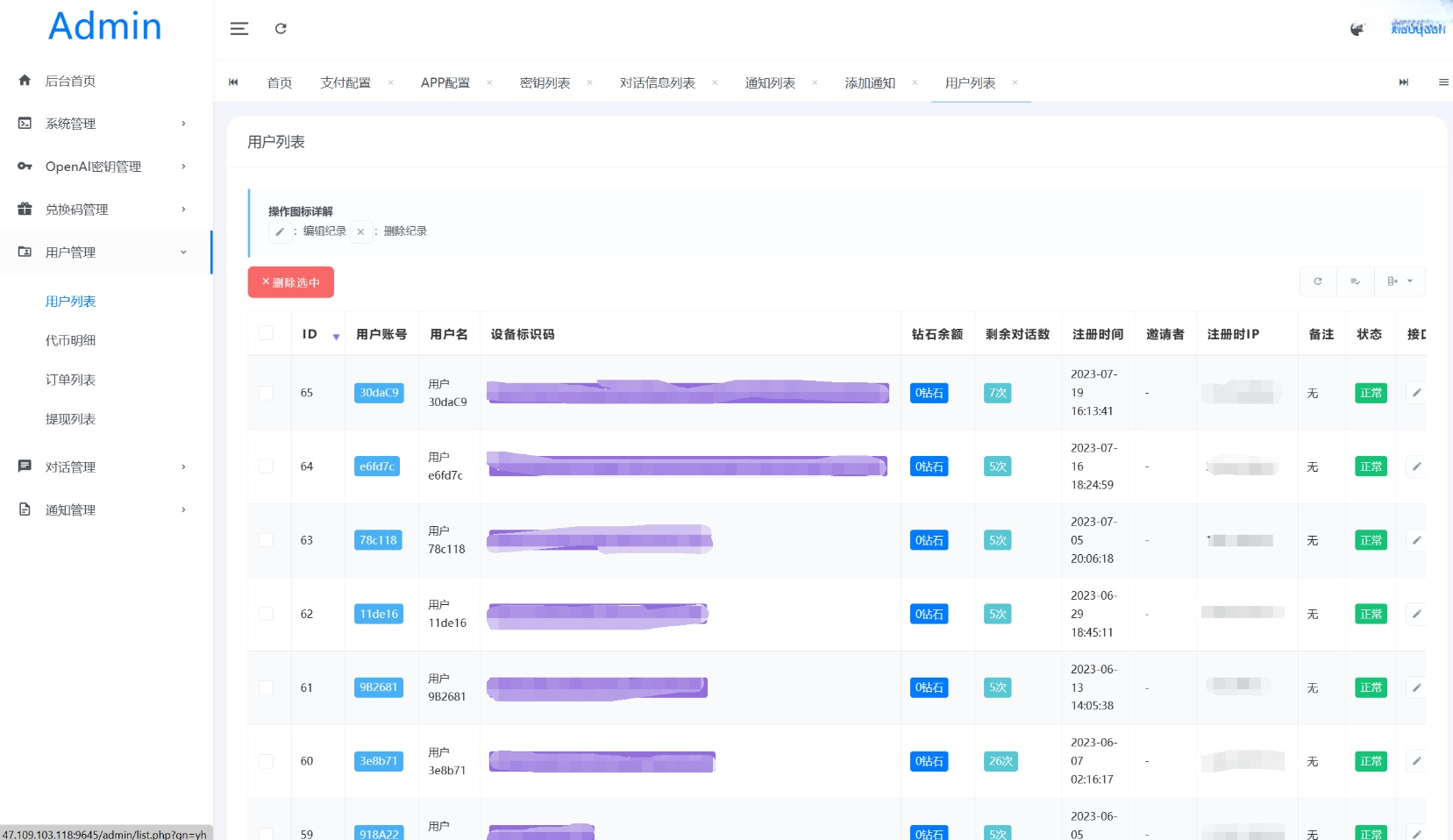Switch to the 密钥列表 tab

point(545,82)
